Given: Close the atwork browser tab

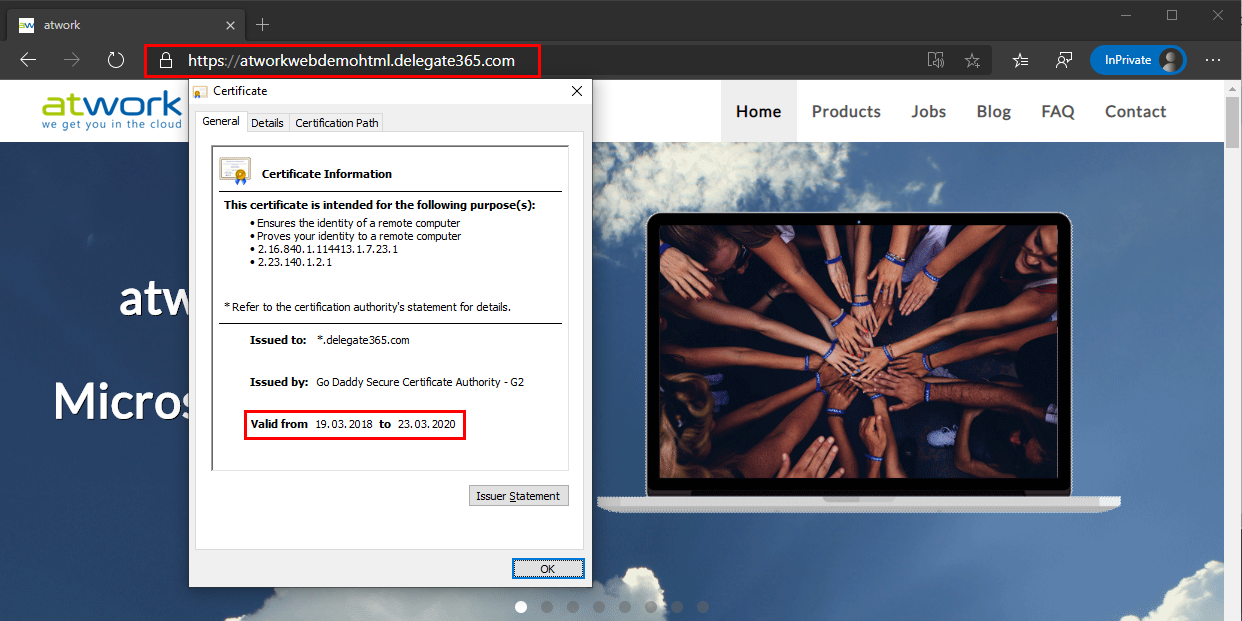Looking at the screenshot, I should [x=230, y=25].
